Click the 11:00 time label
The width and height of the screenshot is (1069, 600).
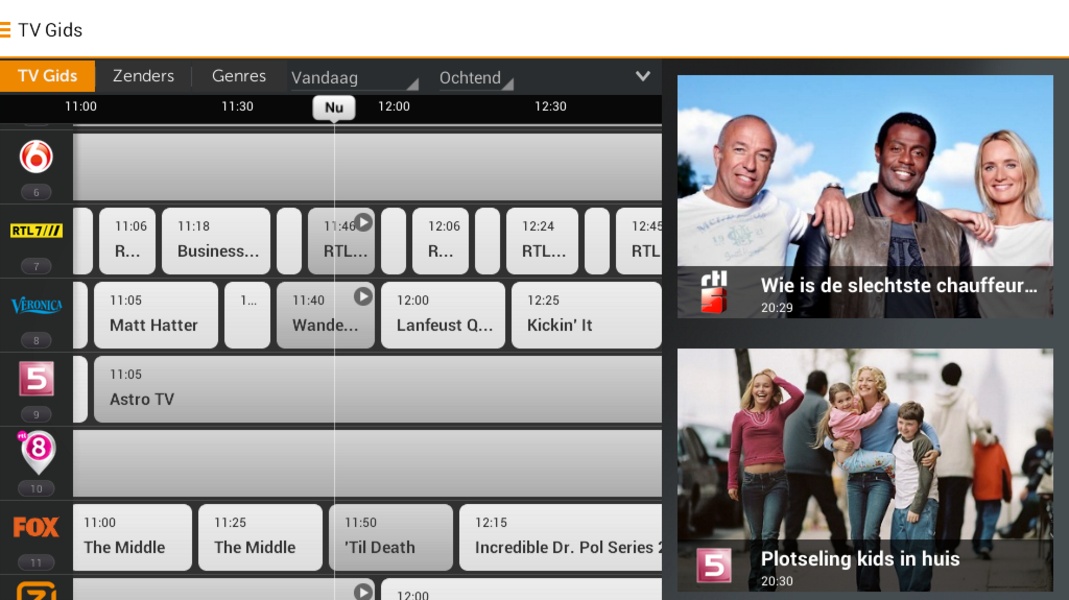pos(80,106)
